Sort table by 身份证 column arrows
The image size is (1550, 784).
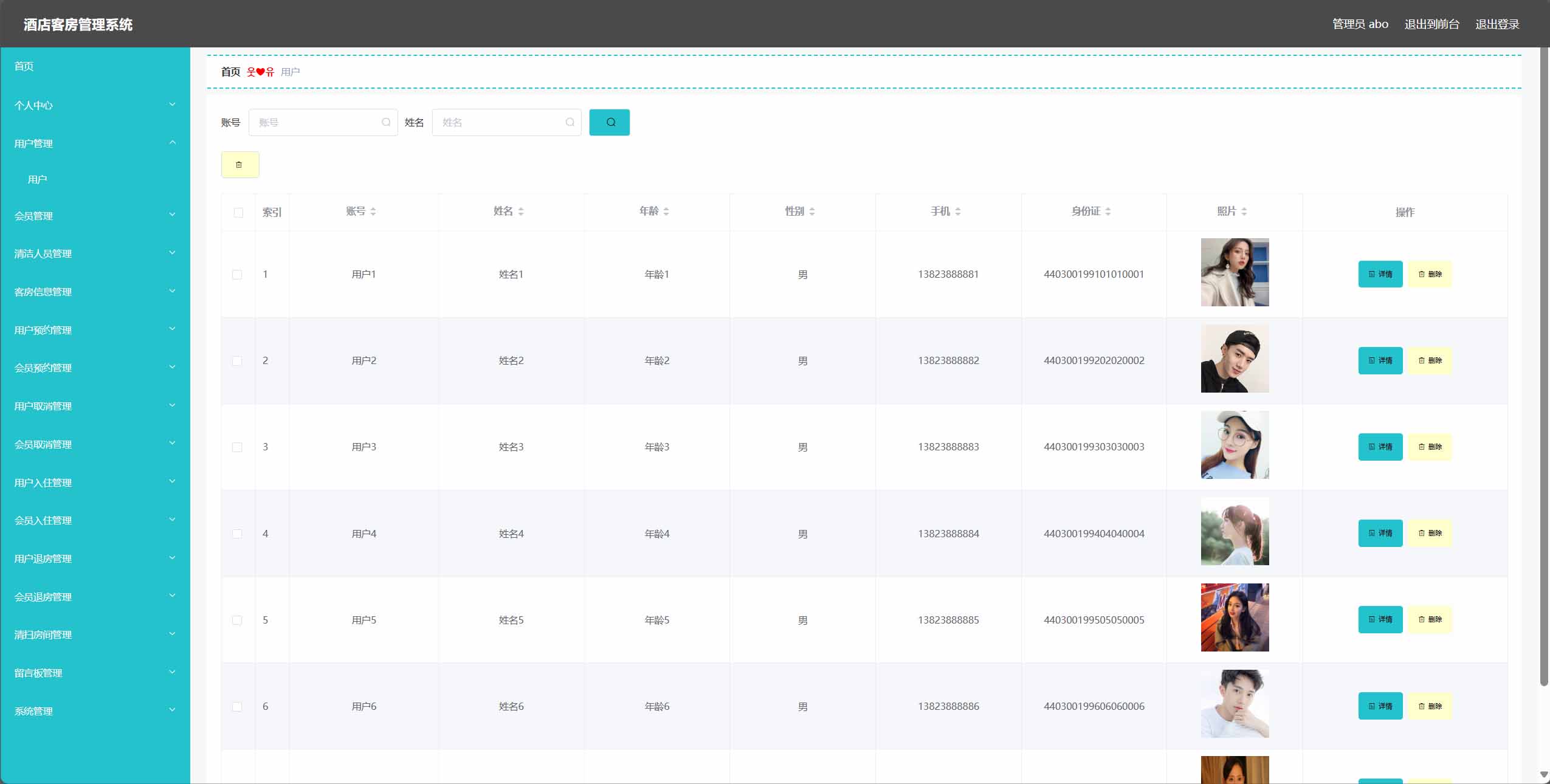point(1108,211)
